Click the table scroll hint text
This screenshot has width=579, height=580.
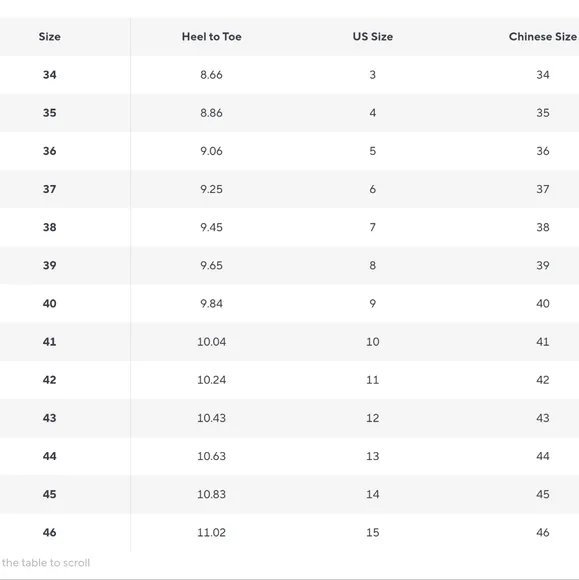point(46,563)
